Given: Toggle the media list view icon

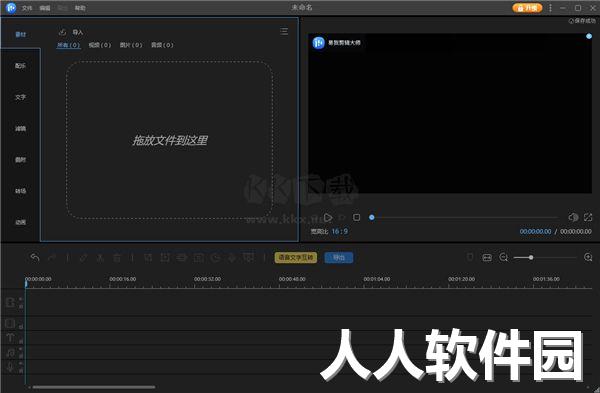Looking at the screenshot, I should tap(284, 31).
